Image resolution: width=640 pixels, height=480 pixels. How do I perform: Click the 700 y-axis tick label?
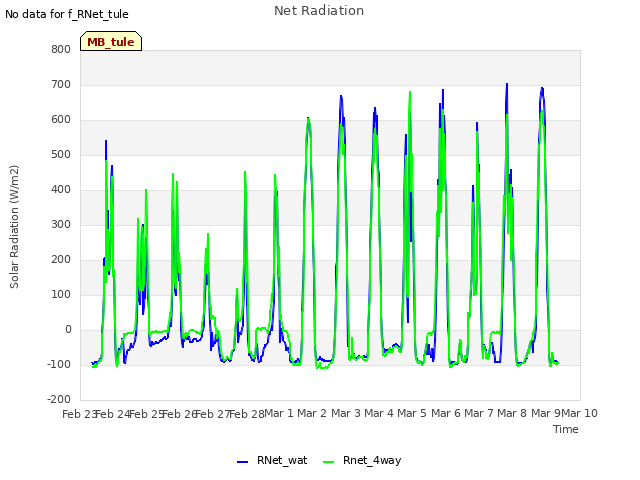[61, 84]
